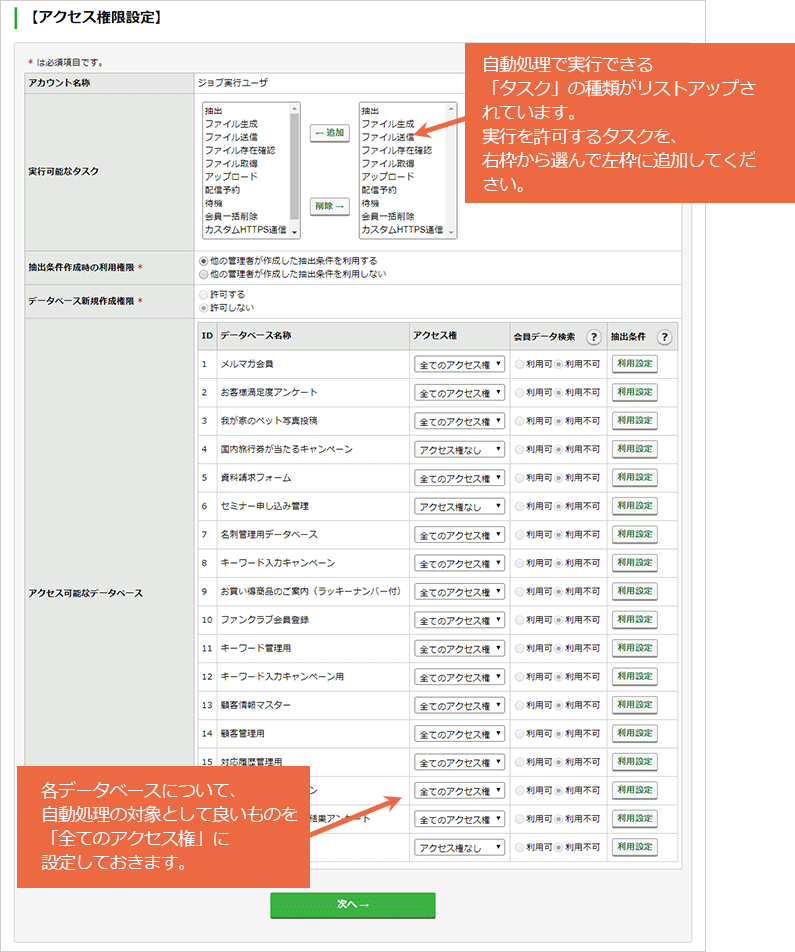
Task: Select 待機 in right task list
Action: pyautogui.click(x=370, y=203)
